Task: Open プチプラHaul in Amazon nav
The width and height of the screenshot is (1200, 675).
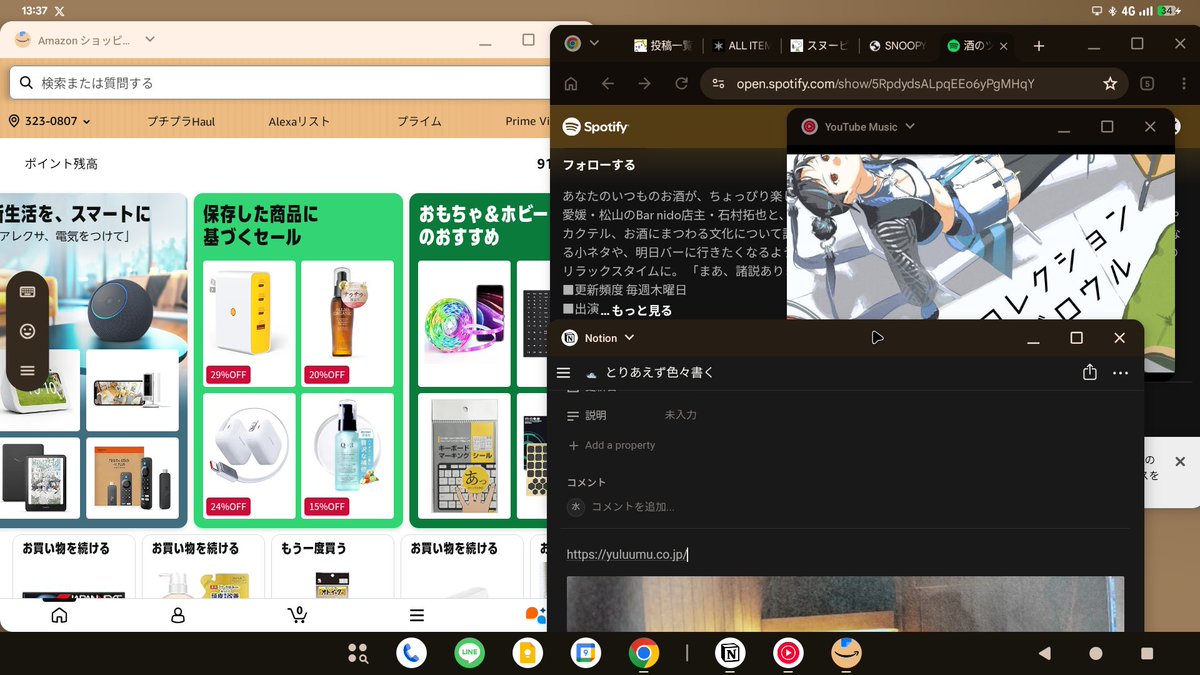Action: click(x=181, y=121)
